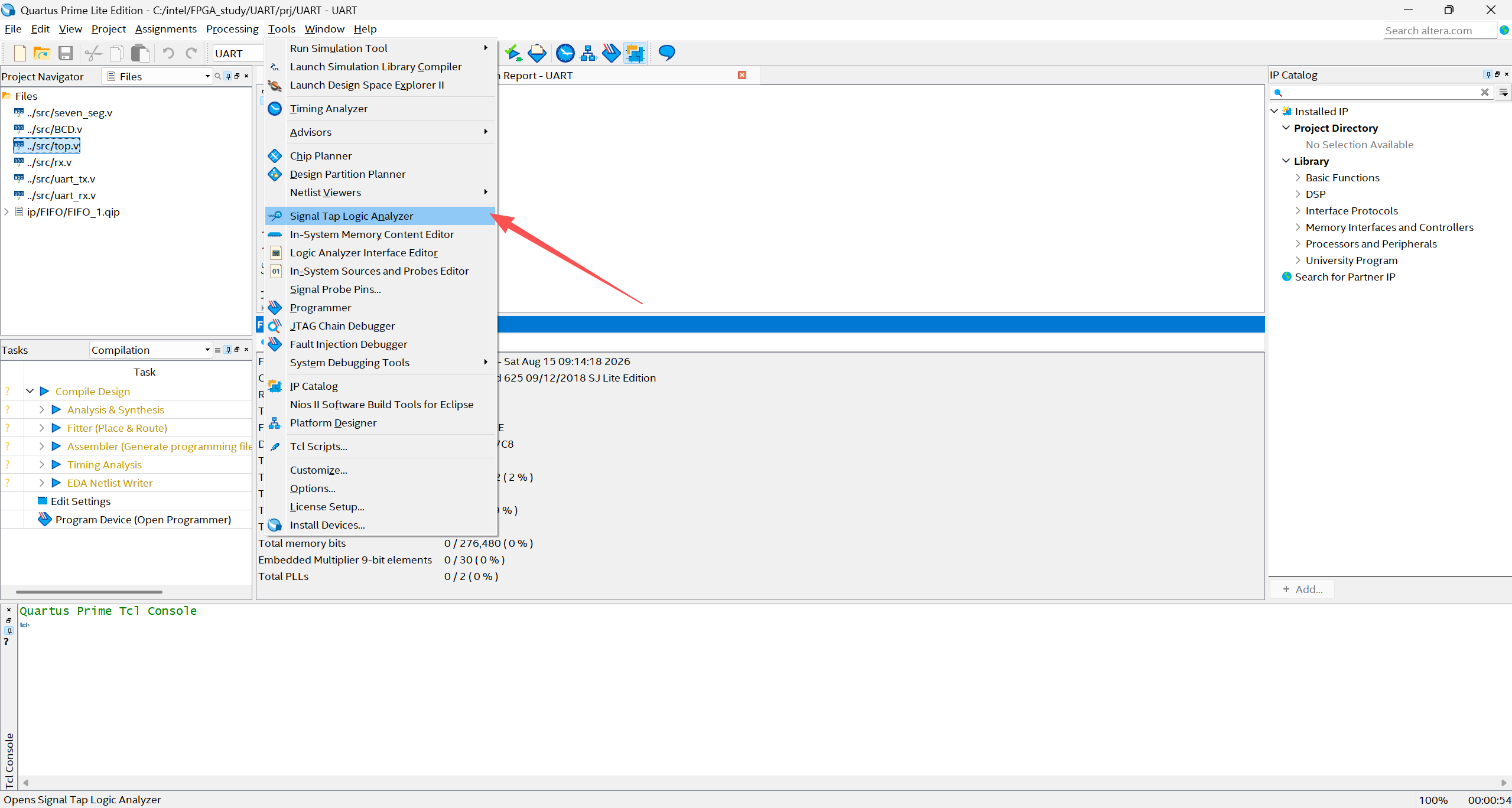The height and width of the screenshot is (808, 1512).
Task: Click the Programmer toolbar icon
Action: click(612, 53)
